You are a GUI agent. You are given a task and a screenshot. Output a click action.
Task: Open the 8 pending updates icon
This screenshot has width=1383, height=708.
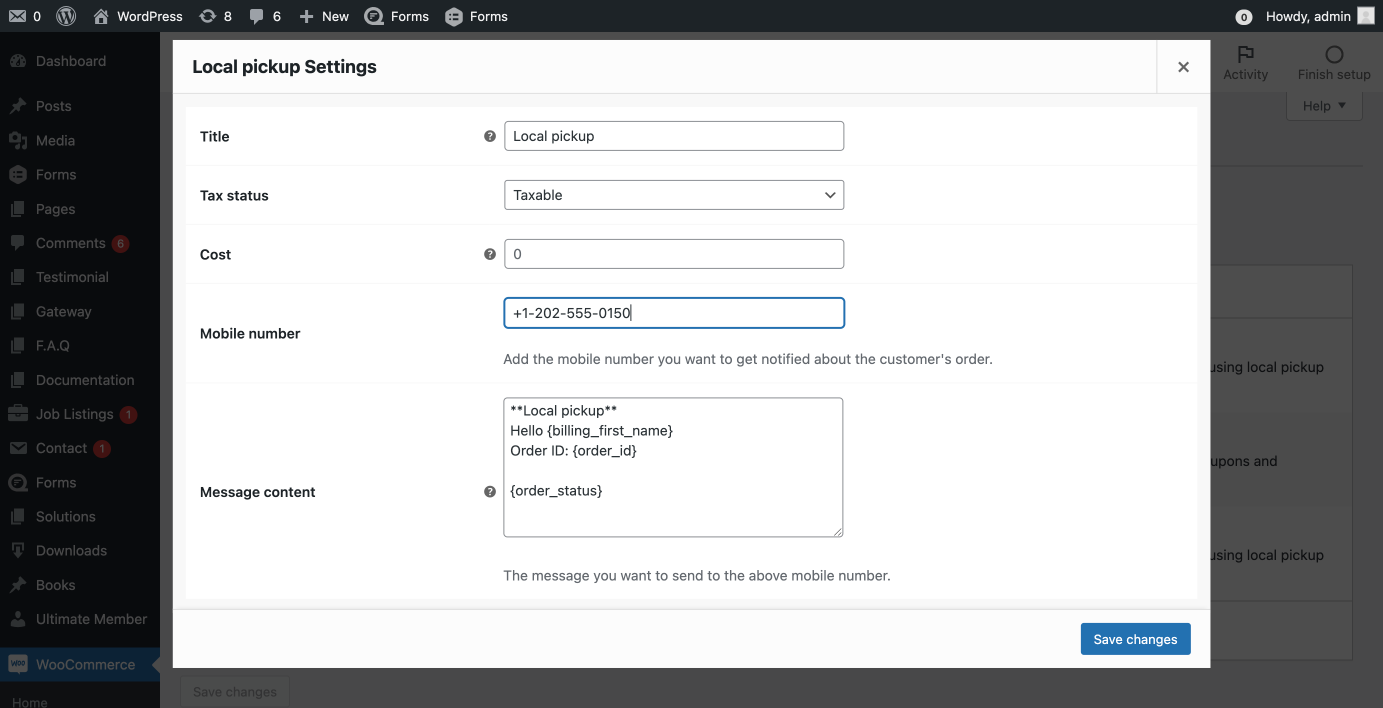tap(215, 16)
